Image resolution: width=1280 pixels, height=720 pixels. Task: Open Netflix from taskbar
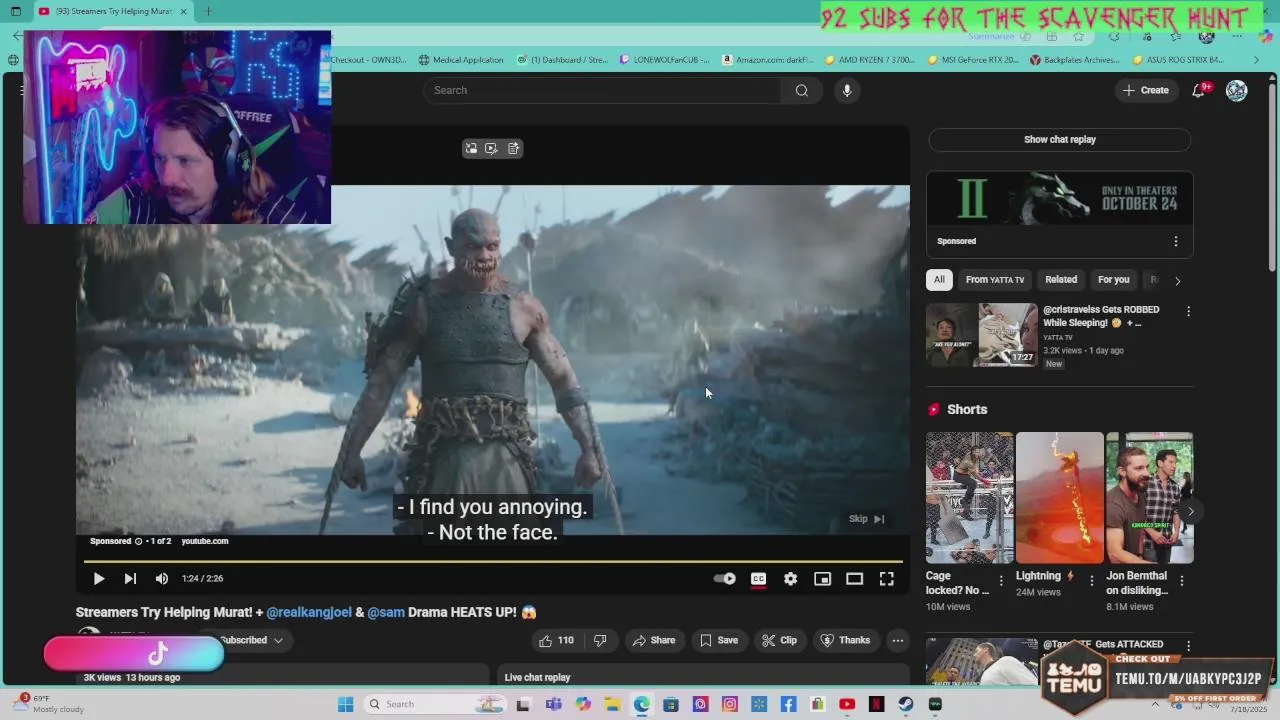pyautogui.click(x=877, y=704)
